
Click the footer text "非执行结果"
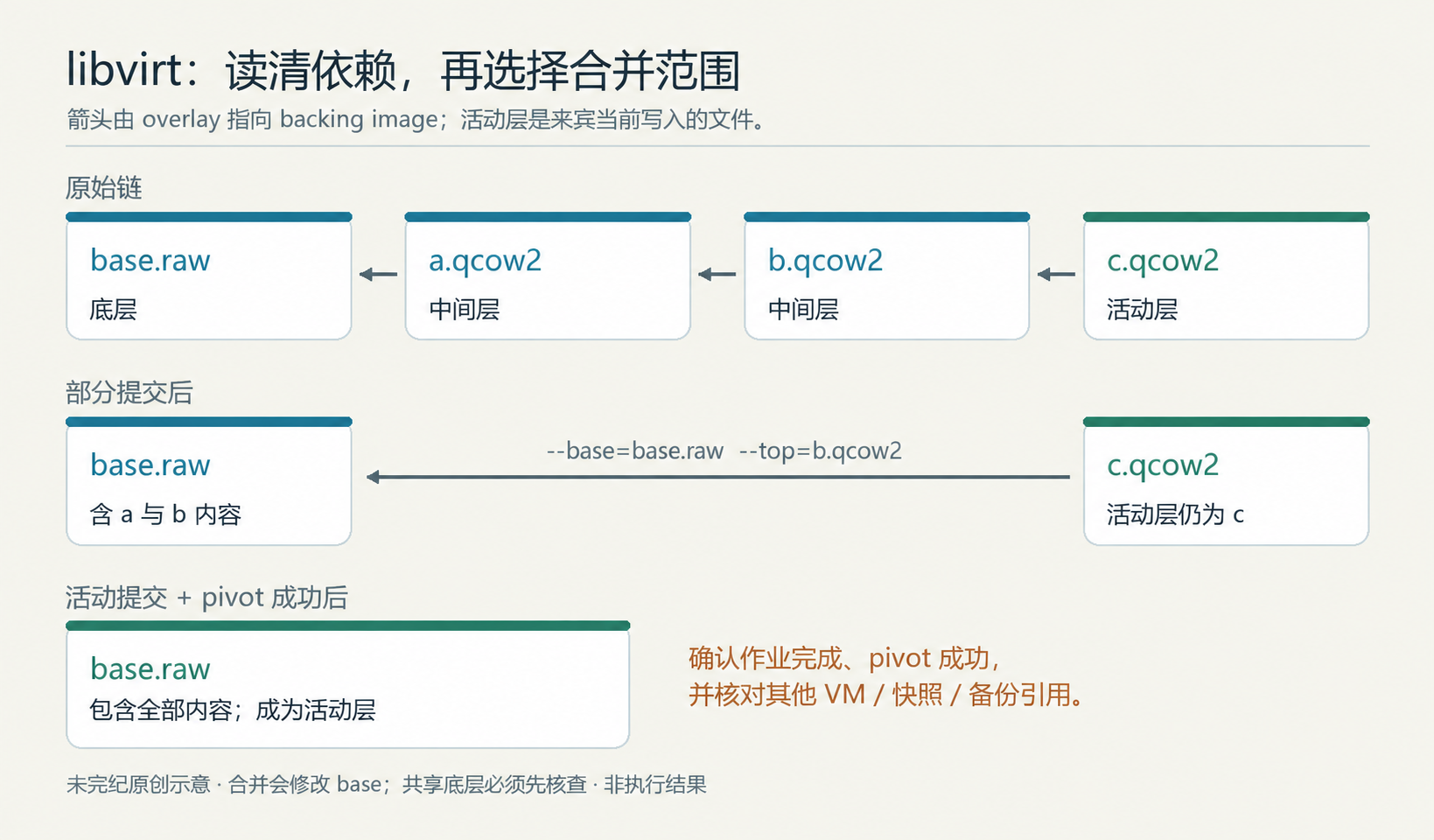655,785
